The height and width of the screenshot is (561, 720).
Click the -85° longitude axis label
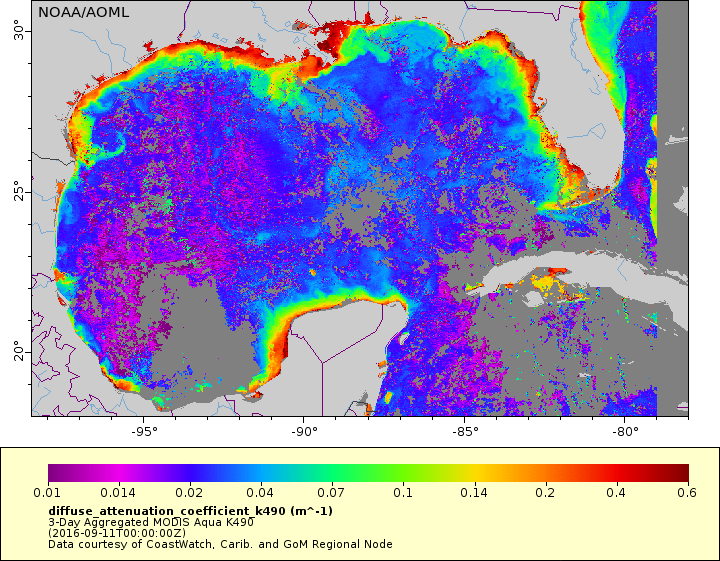[465, 432]
